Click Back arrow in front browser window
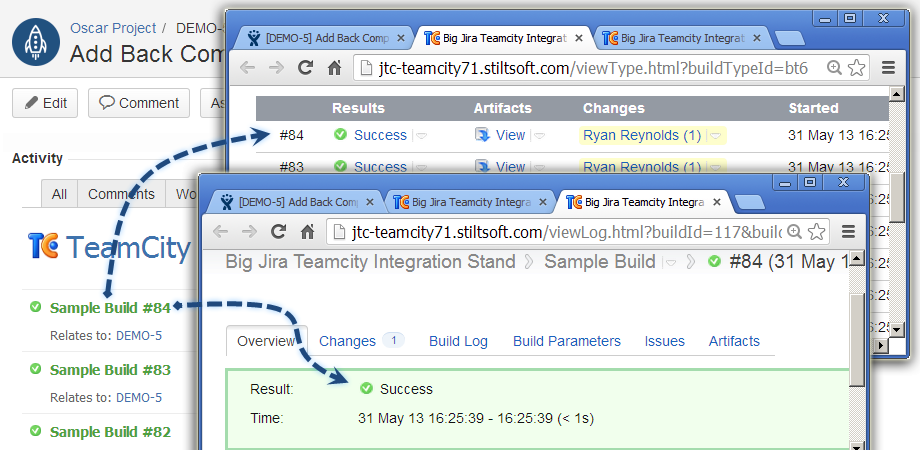The width and height of the screenshot is (920, 450). (x=221, y=232)
